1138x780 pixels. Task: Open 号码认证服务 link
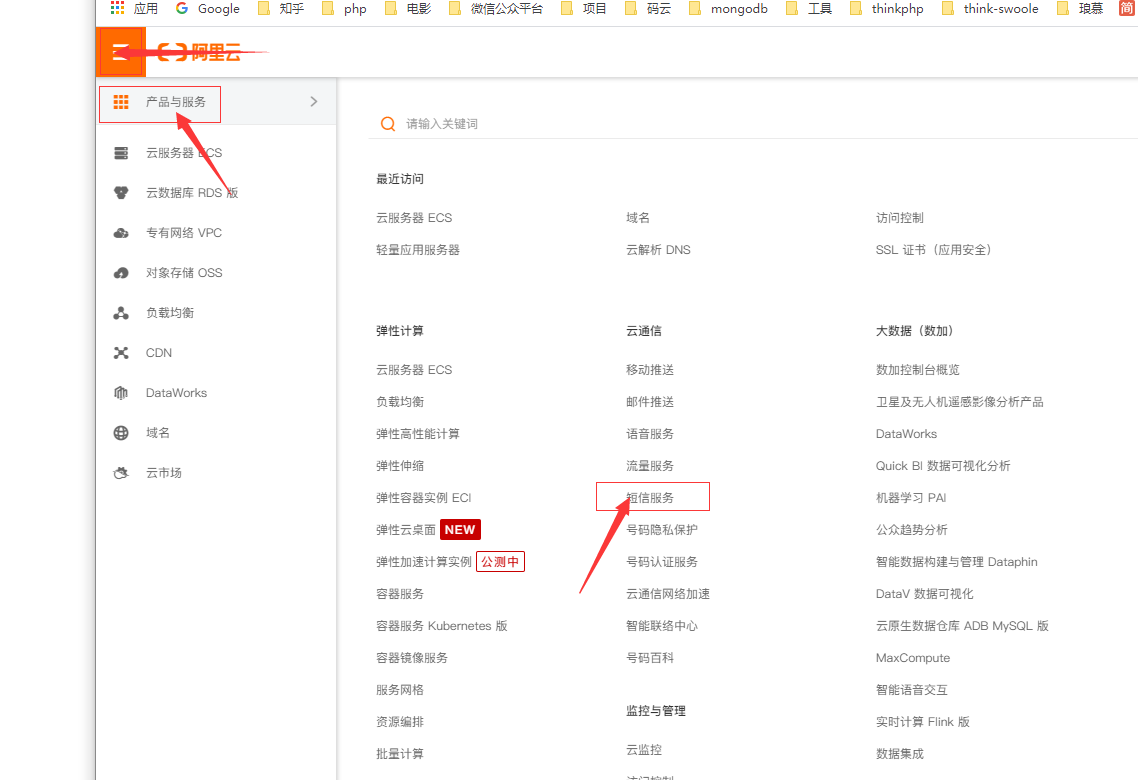click(x=662, y=562)
